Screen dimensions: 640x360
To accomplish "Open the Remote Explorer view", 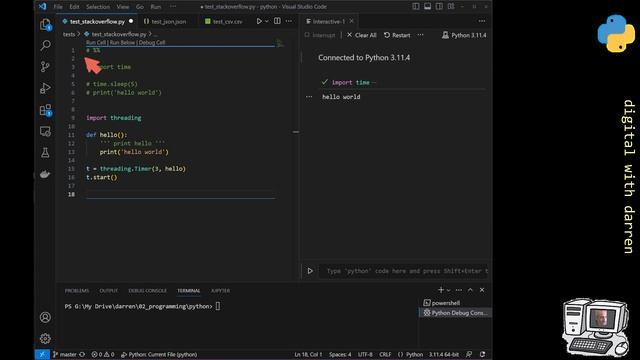I will tap(45, 131).
